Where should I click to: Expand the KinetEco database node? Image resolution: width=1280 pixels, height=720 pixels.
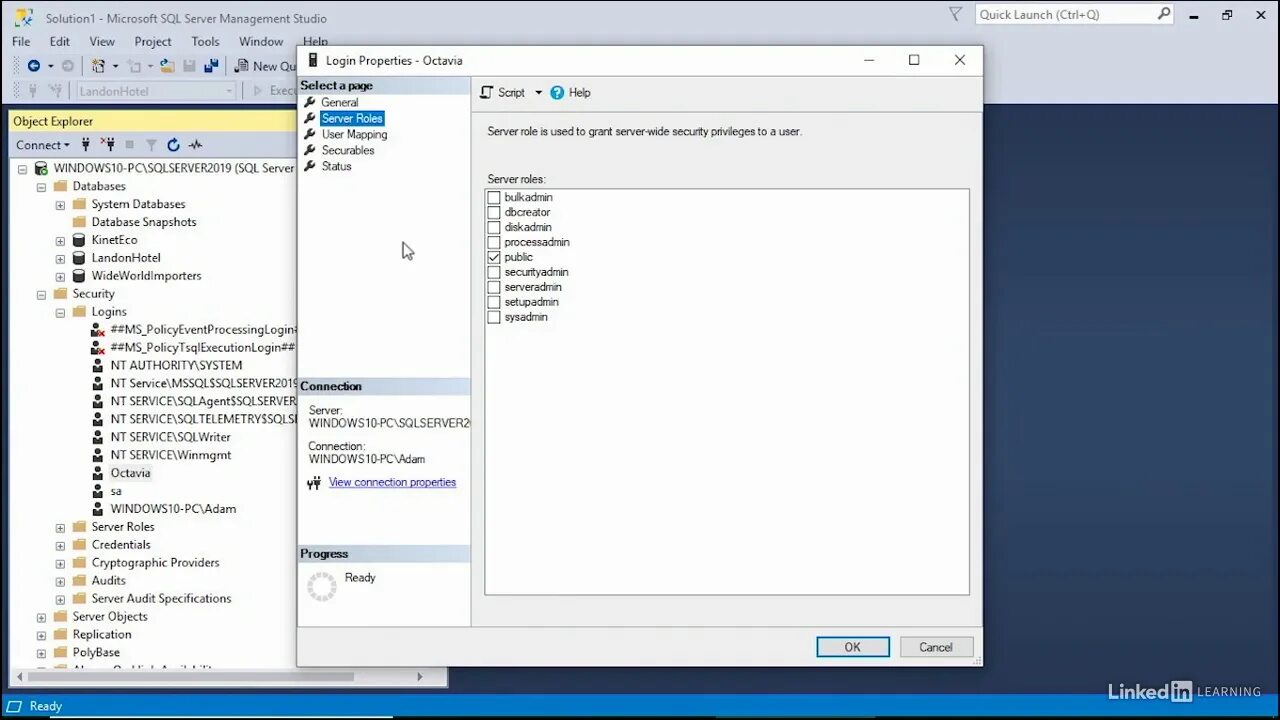(x=60, y=240)
